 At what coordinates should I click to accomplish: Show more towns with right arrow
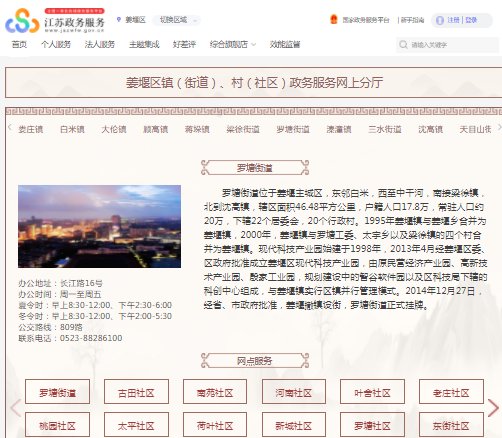(499, 127)
